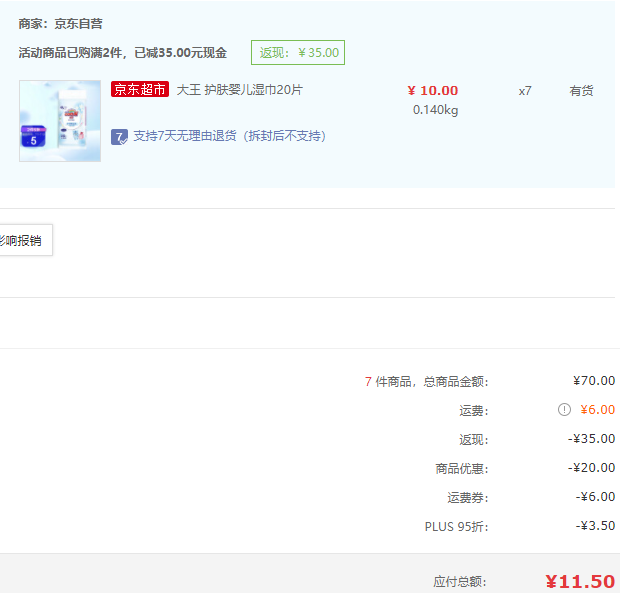Click the 返现: ¥35.00 green tag
Screen dimensions: 620x593
(x=298, y=53)
